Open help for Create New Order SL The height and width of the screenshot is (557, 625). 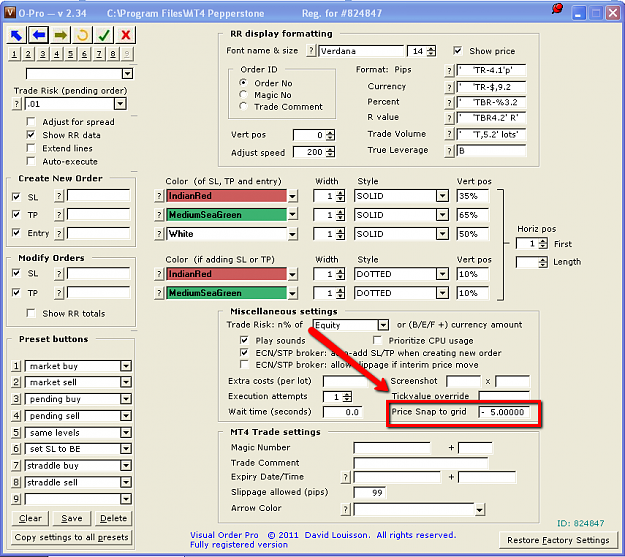(59, 196)
